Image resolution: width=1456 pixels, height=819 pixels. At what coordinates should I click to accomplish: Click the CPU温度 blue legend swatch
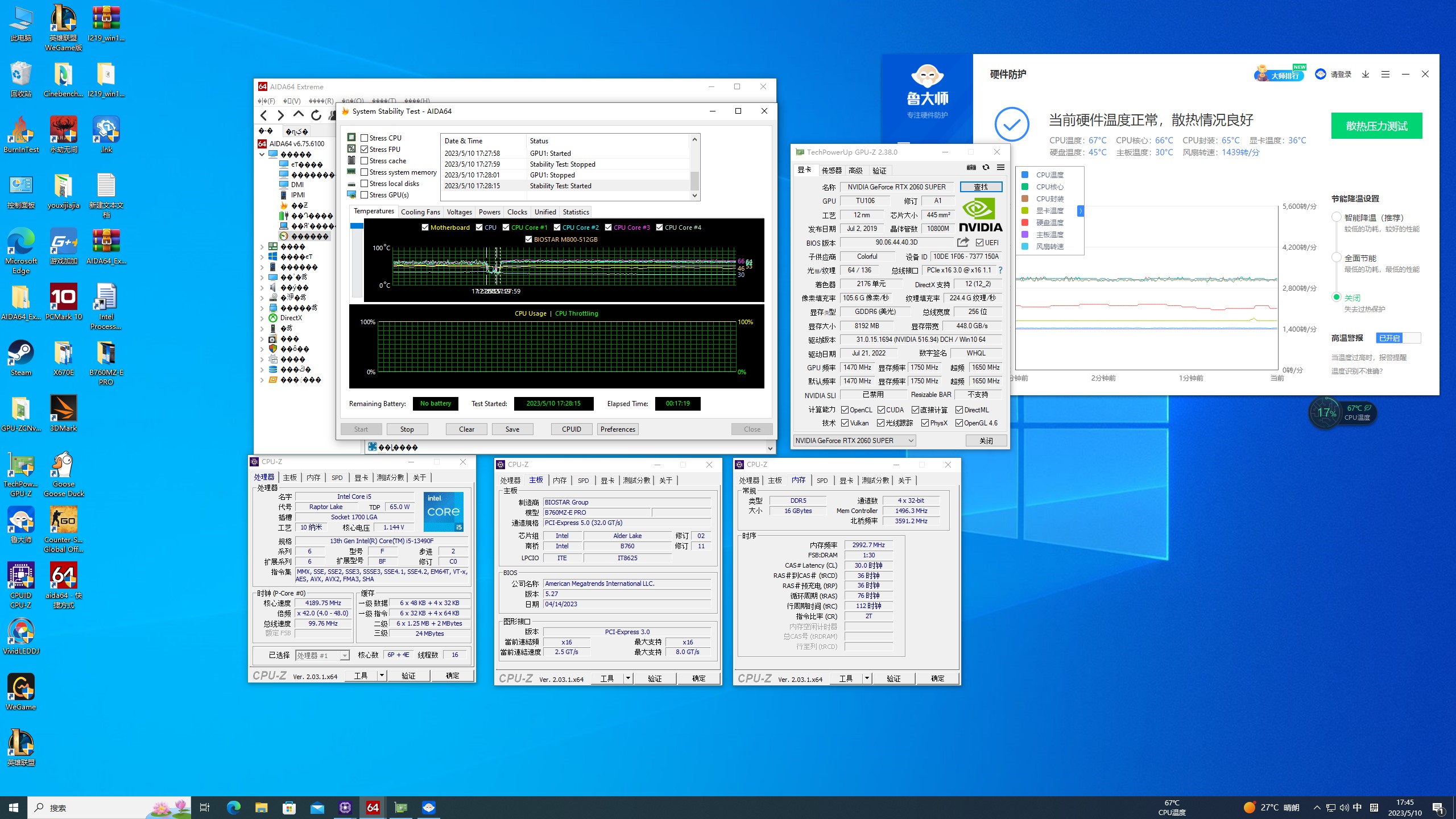tap(1025, 175)
